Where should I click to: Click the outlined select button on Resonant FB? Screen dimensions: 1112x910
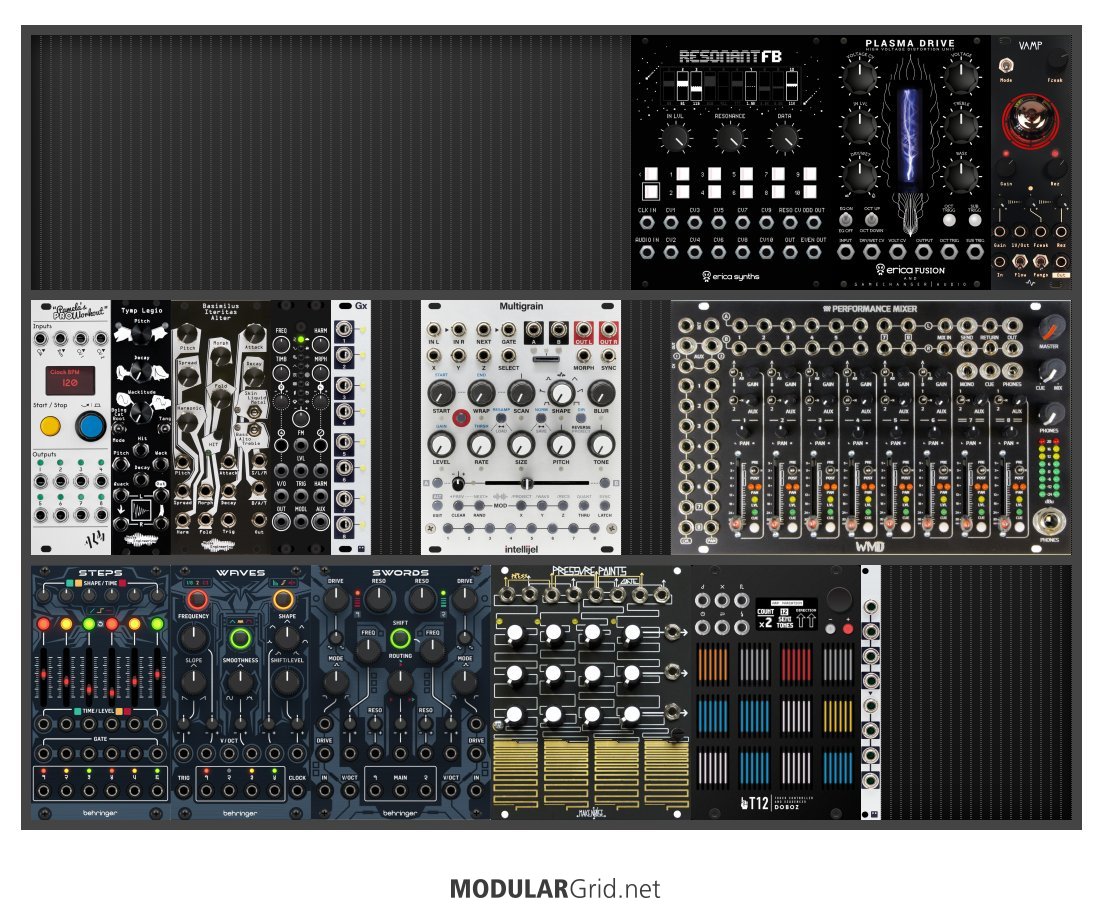650,191
